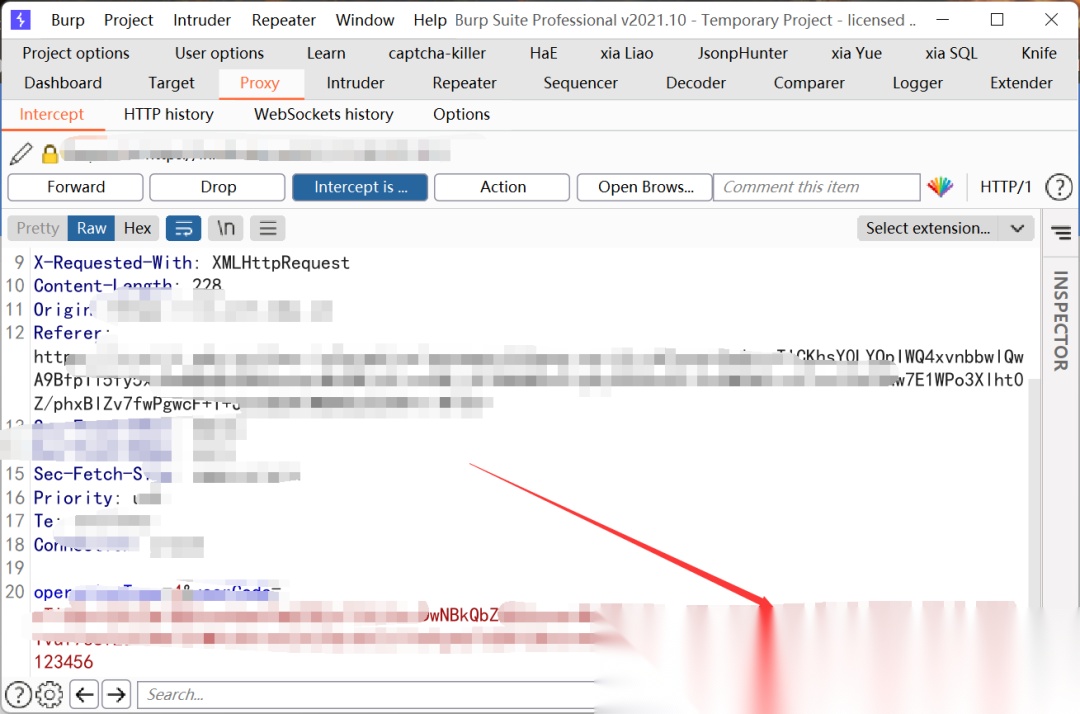This screenshot has width=1080, height=714.
Task: Open the Intruder menu in menu bar
Action: [202, 20]
